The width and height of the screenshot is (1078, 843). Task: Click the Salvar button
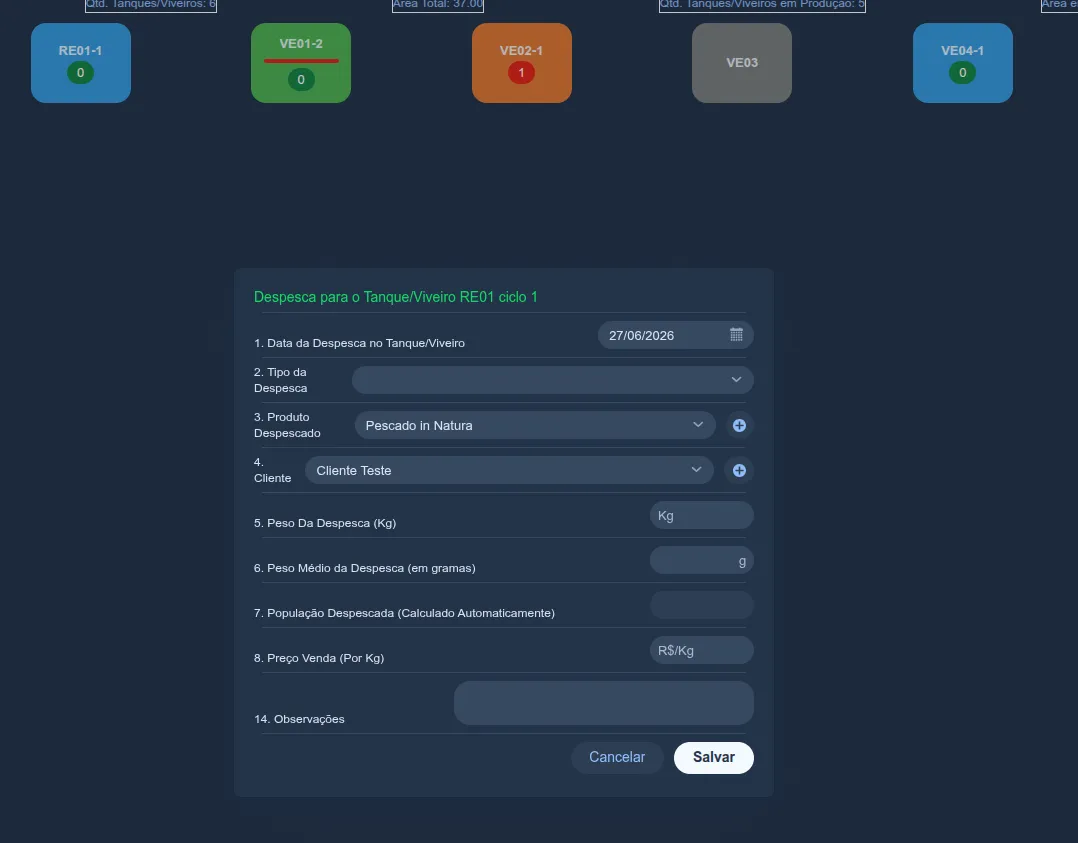[714, 757]
